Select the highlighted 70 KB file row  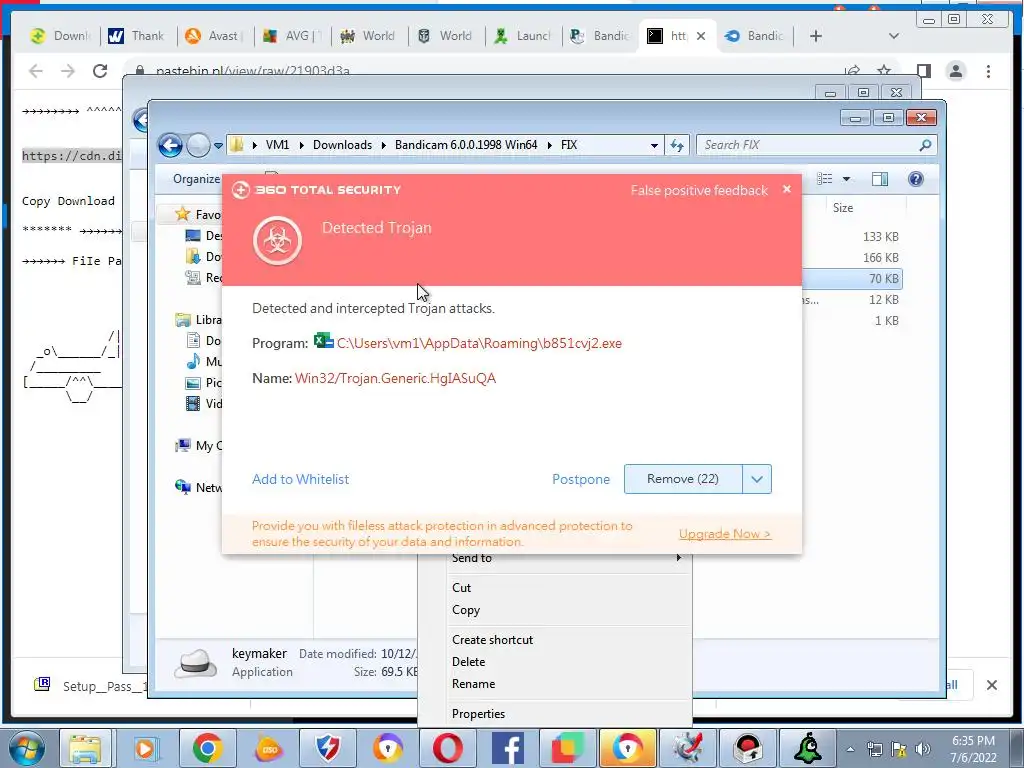852,279
